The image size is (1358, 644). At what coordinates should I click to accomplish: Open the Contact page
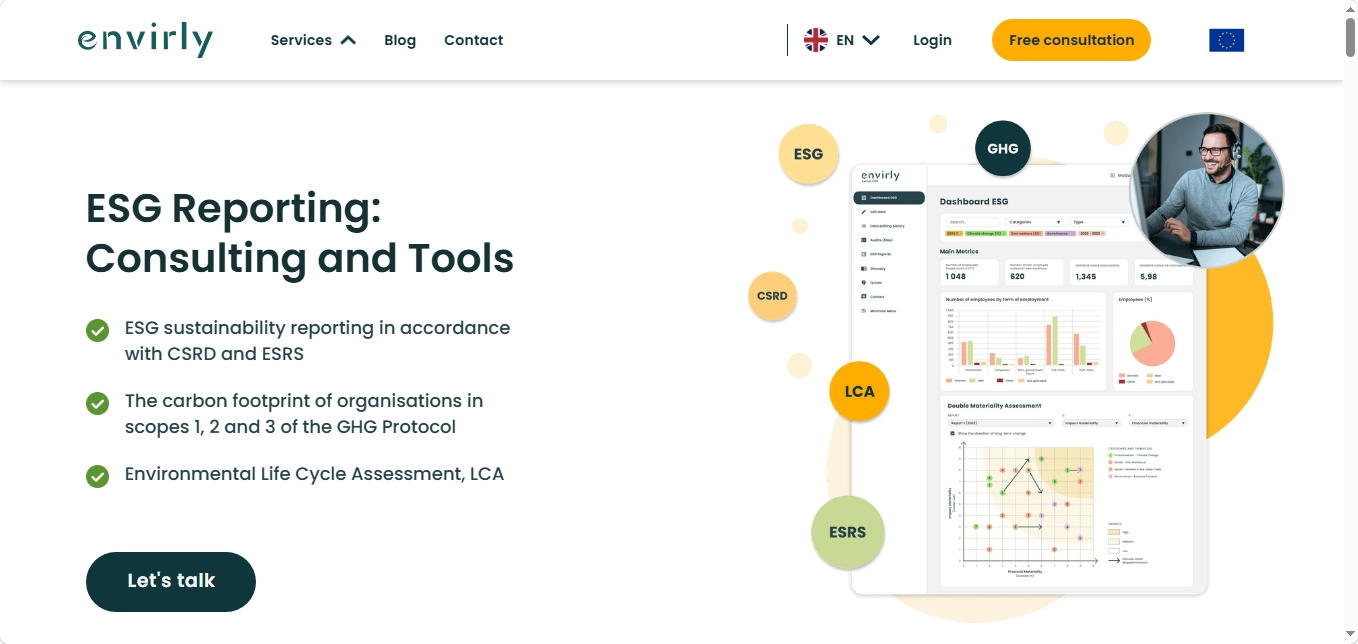[473, 40]
